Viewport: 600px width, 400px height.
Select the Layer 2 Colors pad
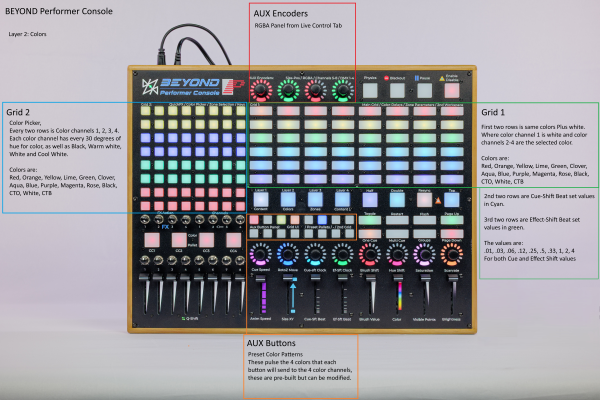pos(289,200)
